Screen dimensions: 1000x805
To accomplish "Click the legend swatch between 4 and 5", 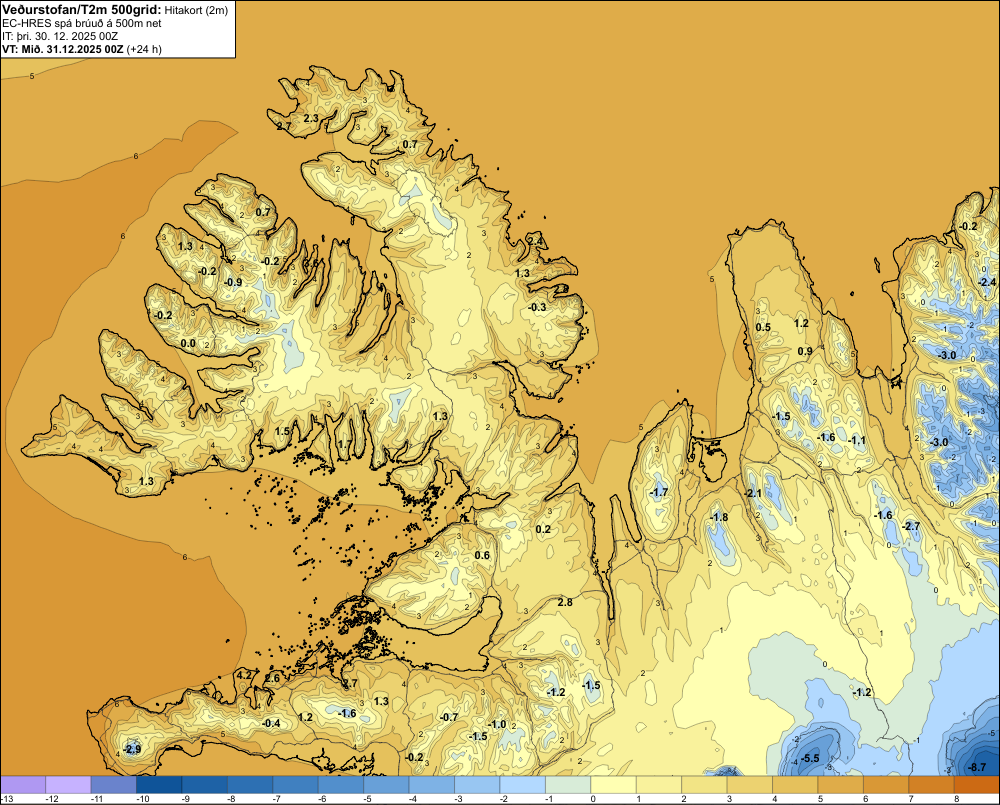I will coord(796,784).
